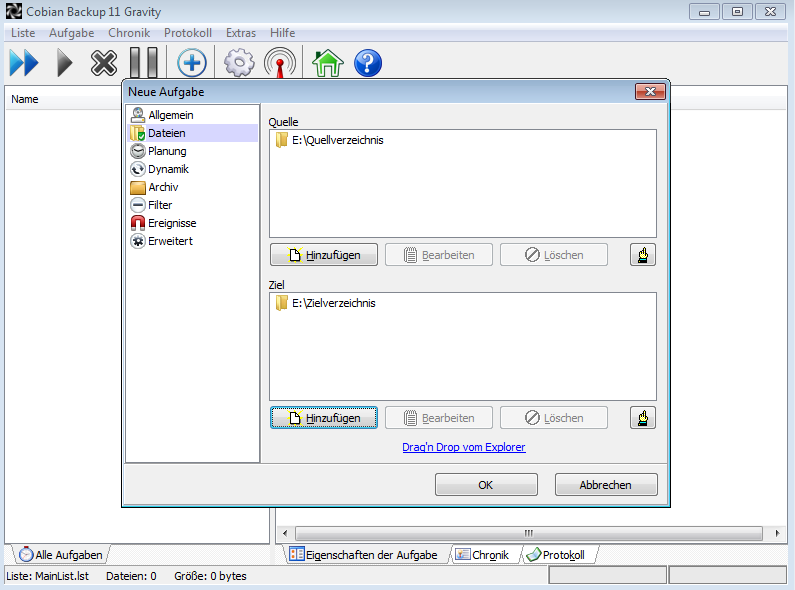The width and height of the screenshot is (795, 590).
Task: Maximize the Cobian Backup window
Action: click(x=737, y=12)
